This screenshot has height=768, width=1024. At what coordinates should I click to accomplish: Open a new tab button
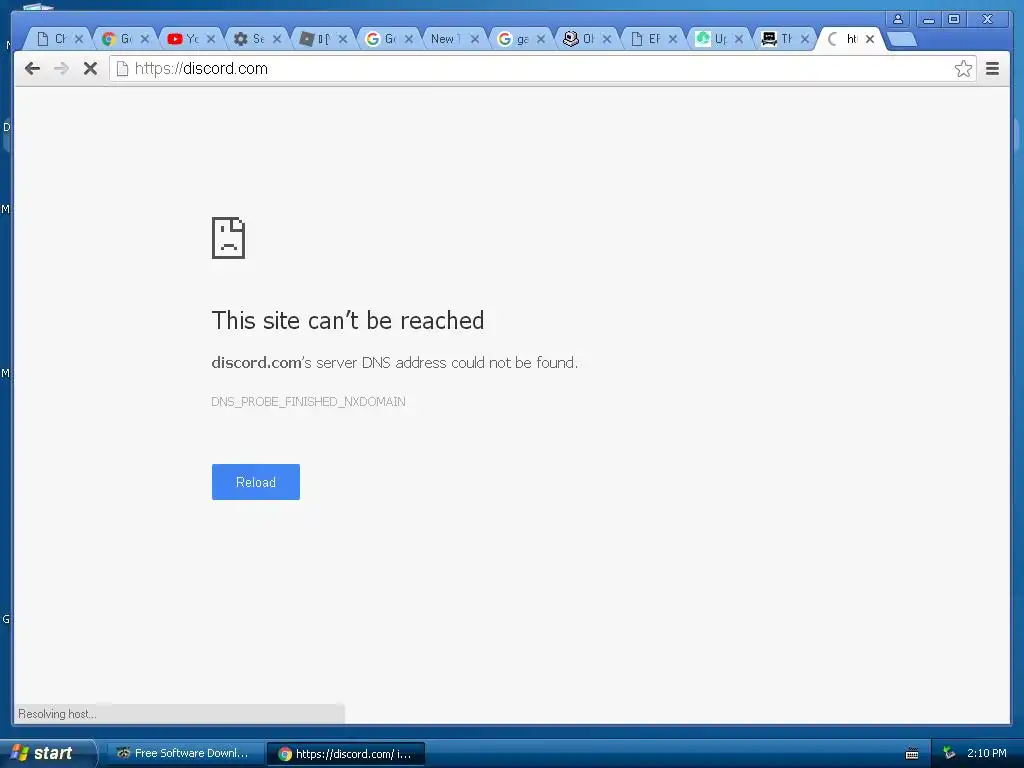coord(903,40)
